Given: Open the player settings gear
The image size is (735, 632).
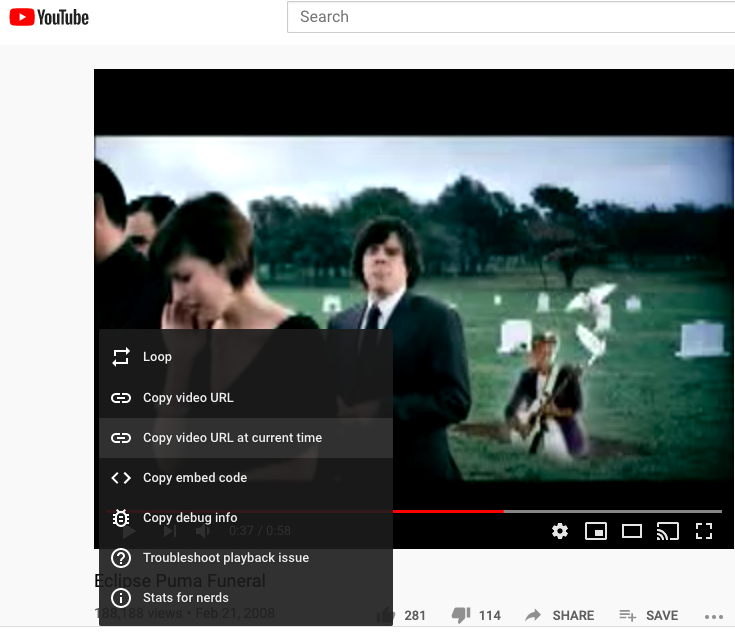Looking at the screenshot, I should (x=560, y=531).
